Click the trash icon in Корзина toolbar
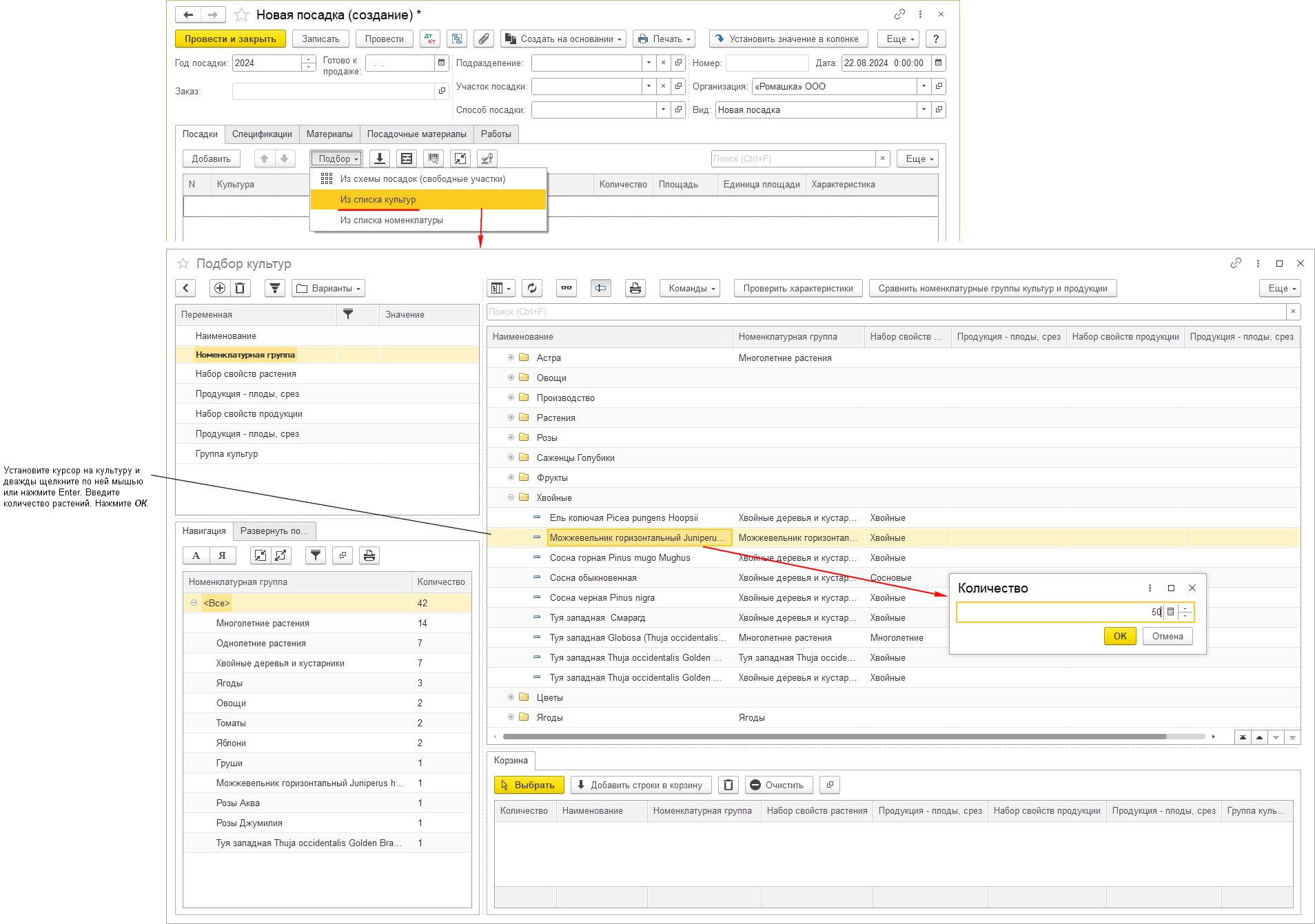The image size is (1315, 924). [728, 786]
